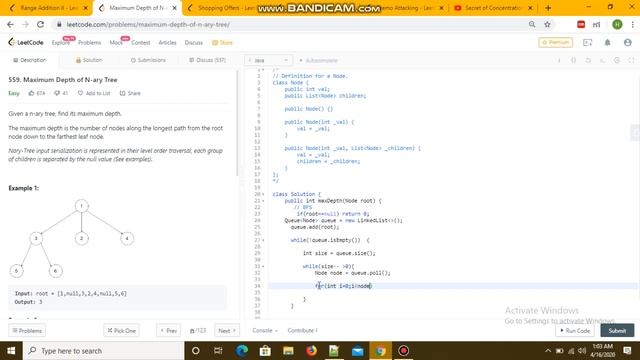
Task: Reset code to default icon
Action: [588, 60]
